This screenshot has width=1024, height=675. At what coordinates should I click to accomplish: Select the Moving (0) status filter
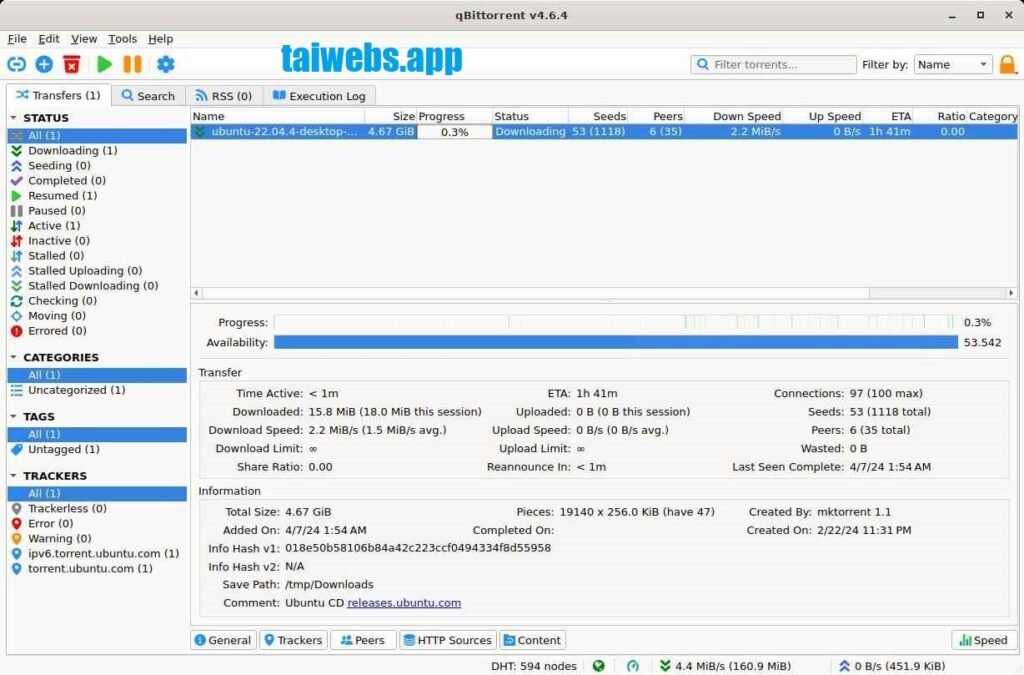[x=97, y=315]
